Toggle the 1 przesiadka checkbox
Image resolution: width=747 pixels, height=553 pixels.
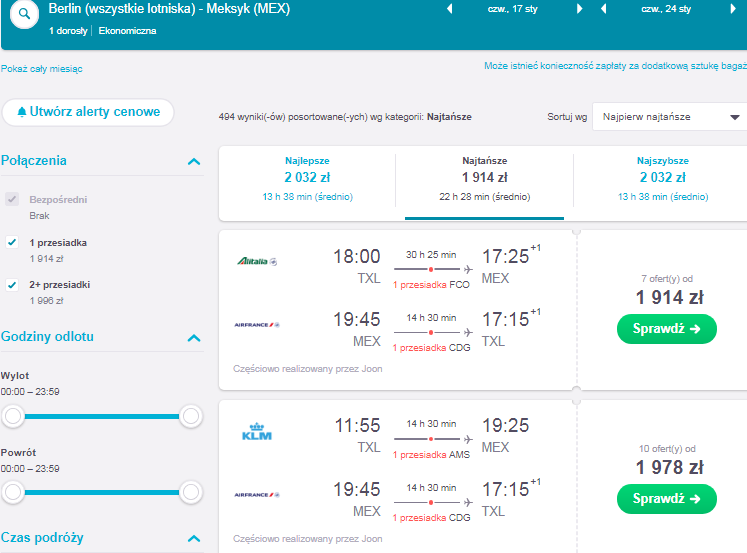(12, 242)
